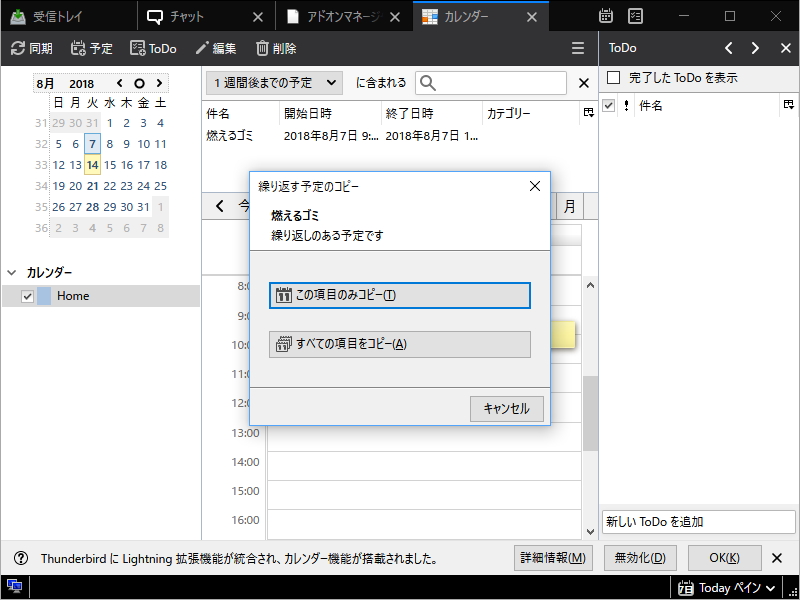Focus the event search input field
800x600 pixels.
point(491,83)
